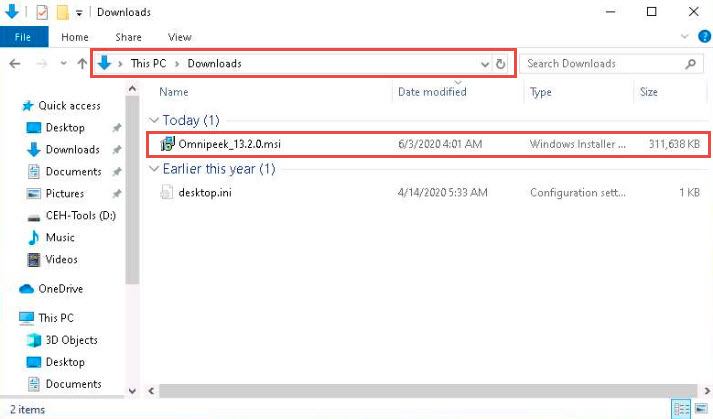Open 3D Objects under This PC

pos(71,340)
